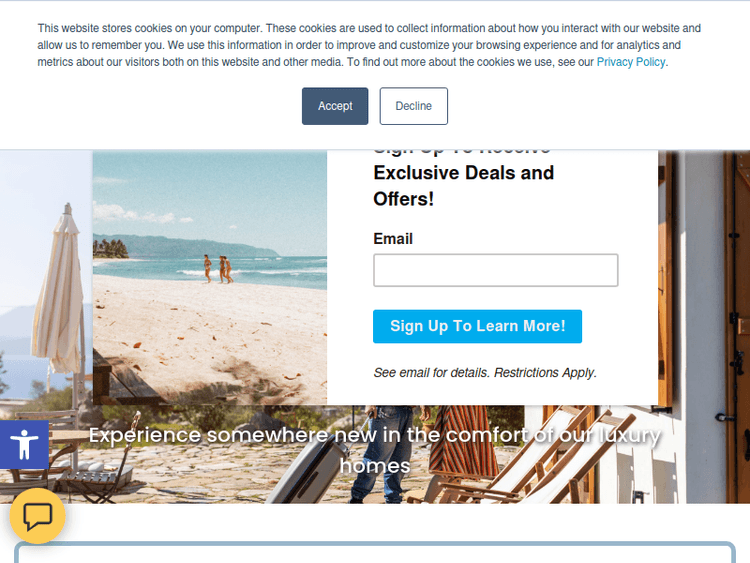Click the rolling suitcase in hero image
The image size is (750, 563).
(x=316, y=466)
